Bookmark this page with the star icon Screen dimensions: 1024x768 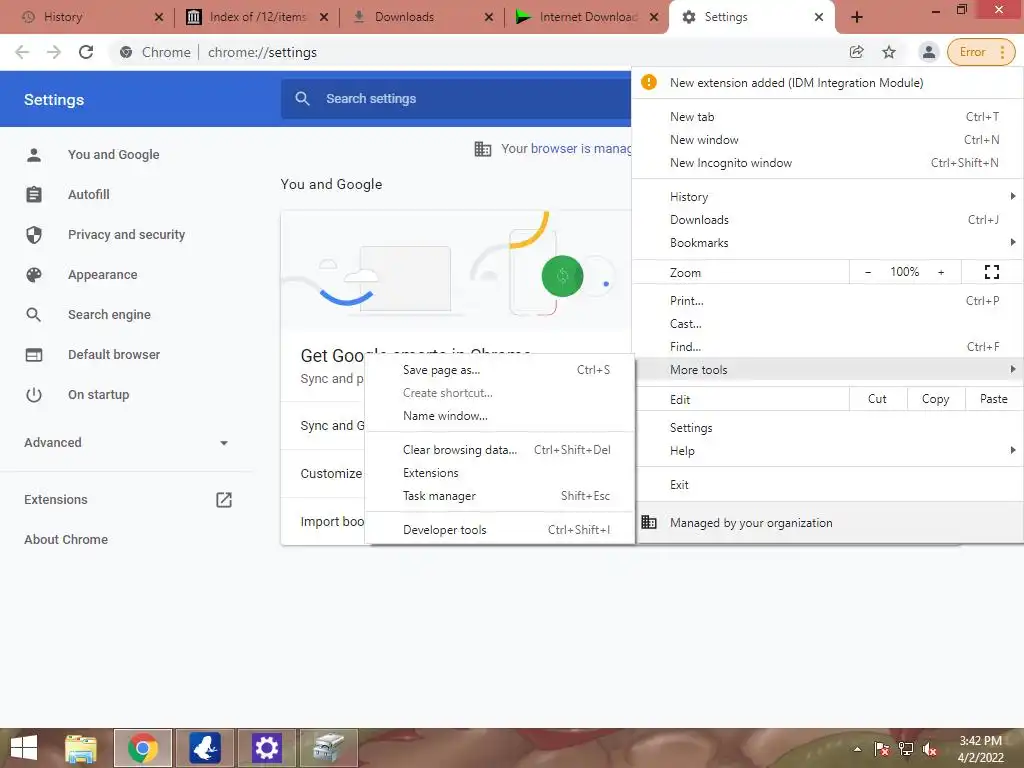click(889, 52)
